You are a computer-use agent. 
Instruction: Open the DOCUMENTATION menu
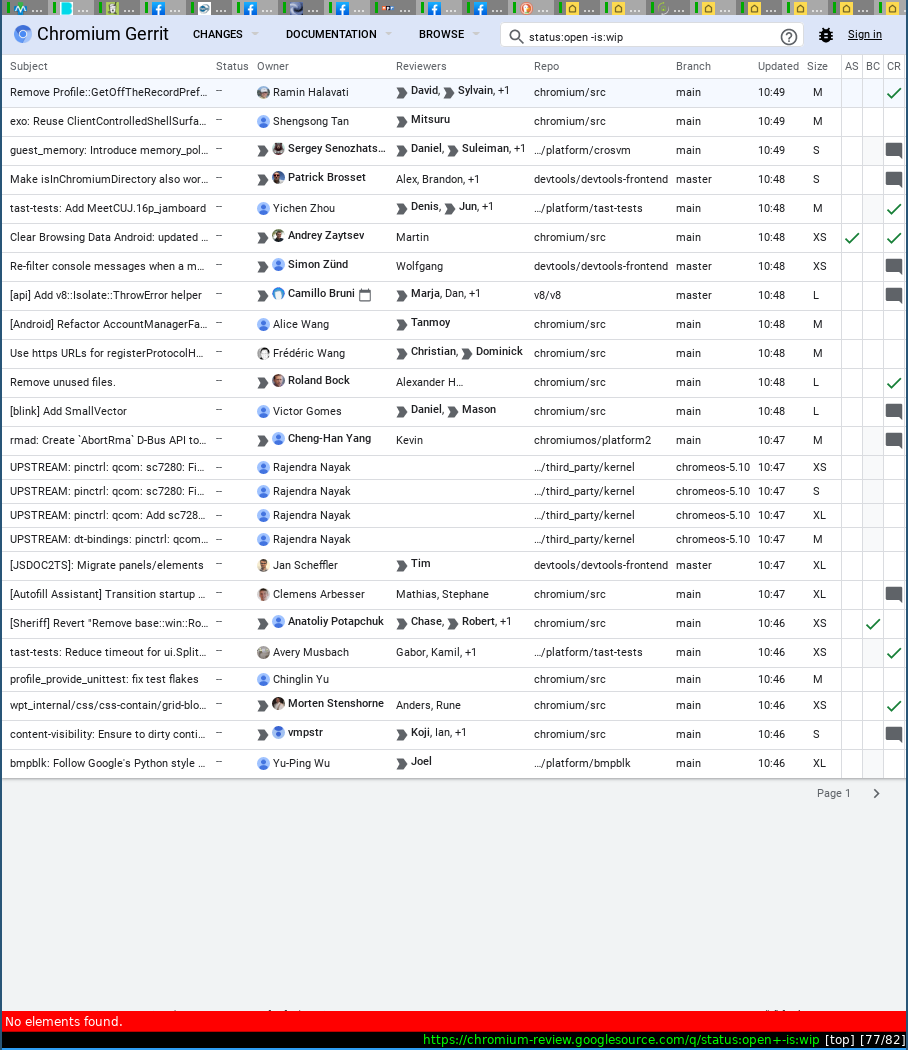click(330, 33)
